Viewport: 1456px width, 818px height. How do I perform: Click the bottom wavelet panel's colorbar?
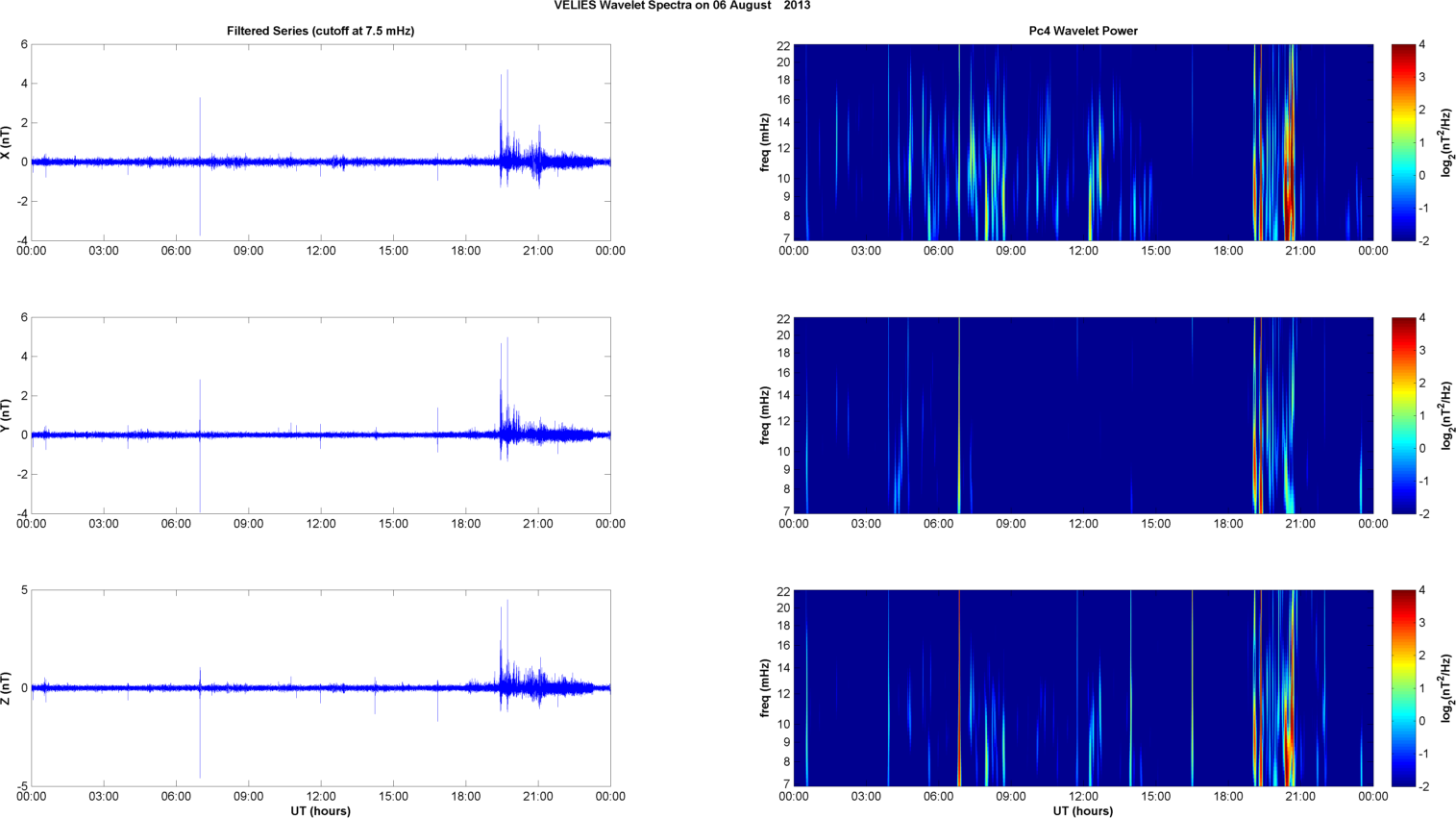click(x=1403, y=688)
